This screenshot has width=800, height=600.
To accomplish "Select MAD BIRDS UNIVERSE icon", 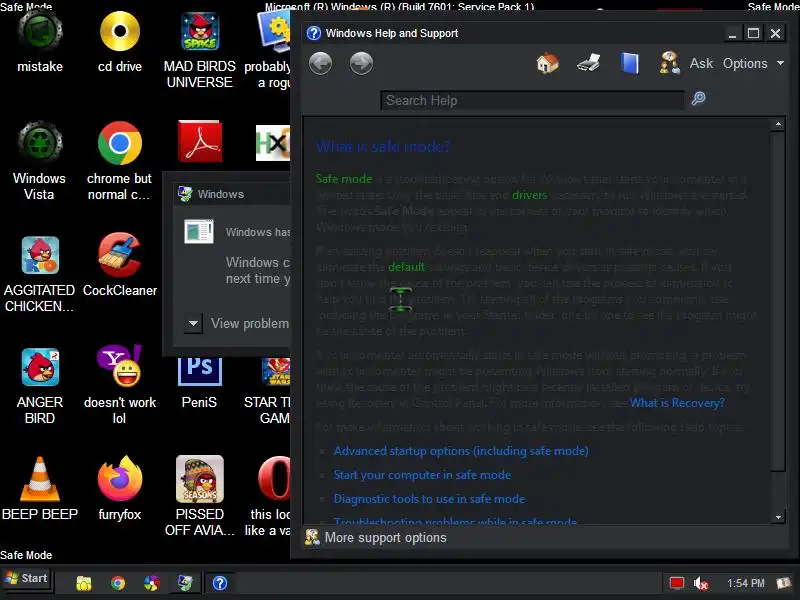I will [199, 50].
